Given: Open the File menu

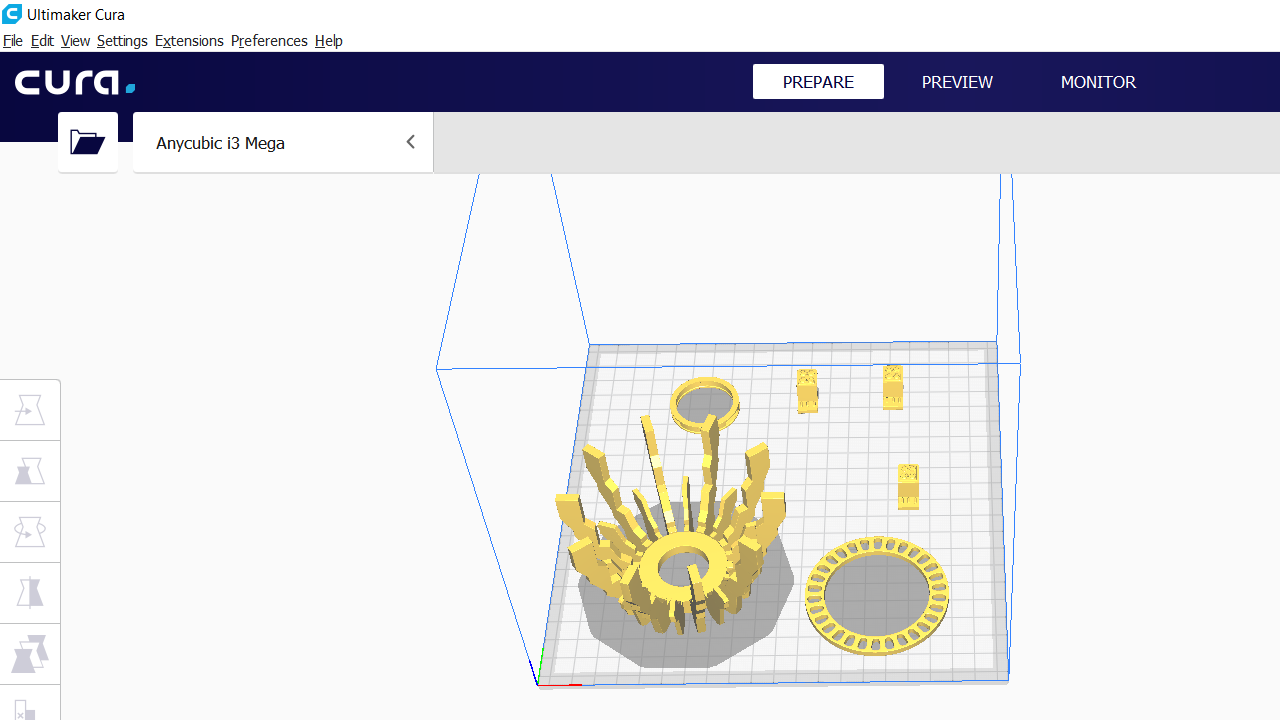Looking at the screenshot, I should tap(13, 41).
